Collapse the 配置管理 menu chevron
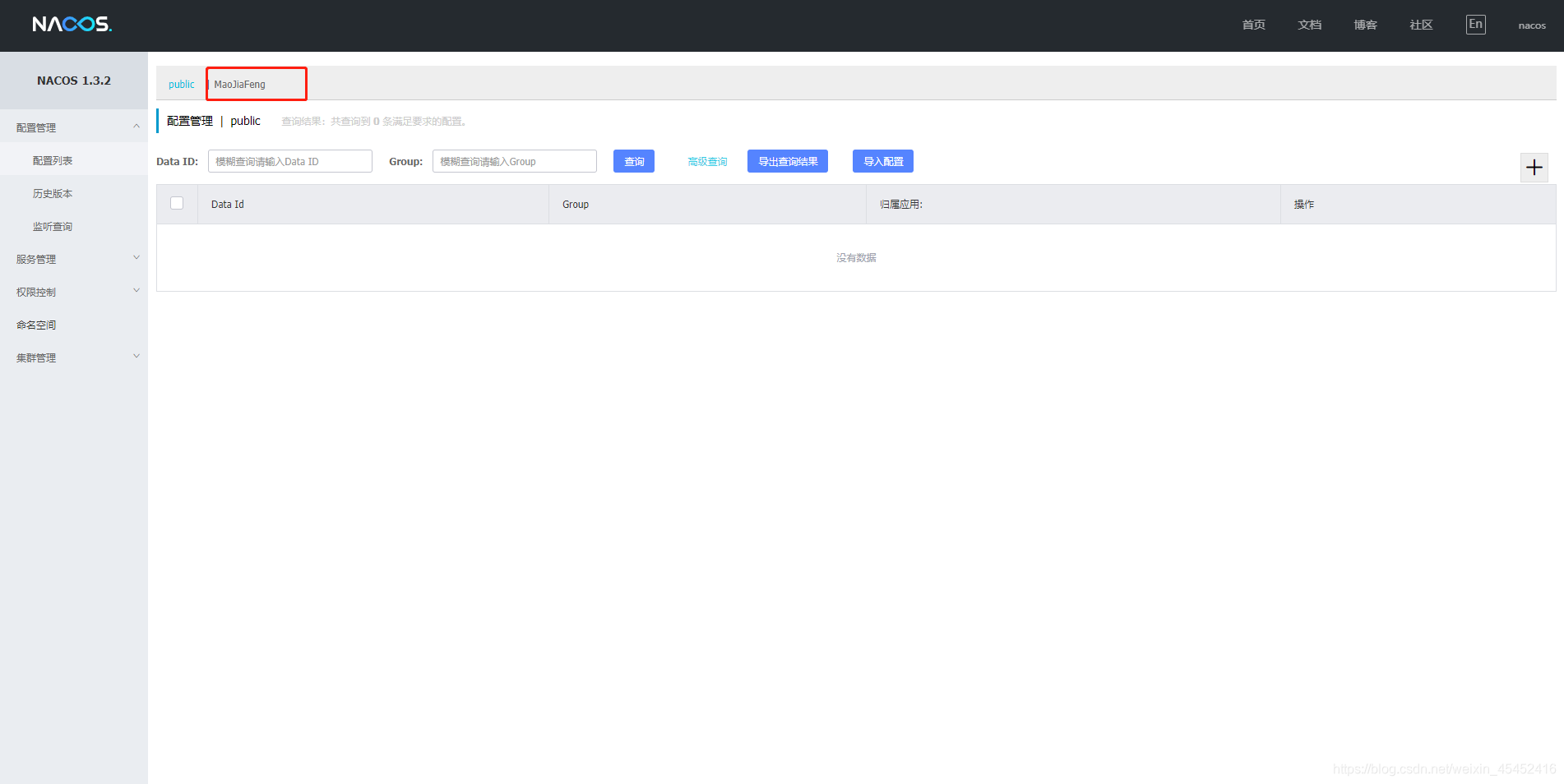The height and width of the screenshot is (784, 1564). [x=137, y=127]
